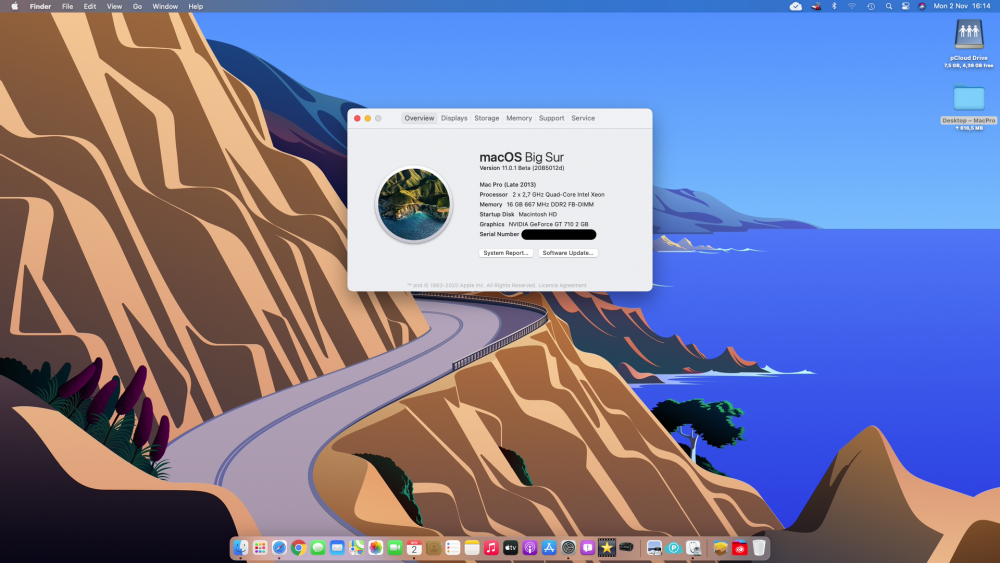Viewport: 1000px width, 563px height.
Task: Launch the Music app in the Dock
Action: 491,547
